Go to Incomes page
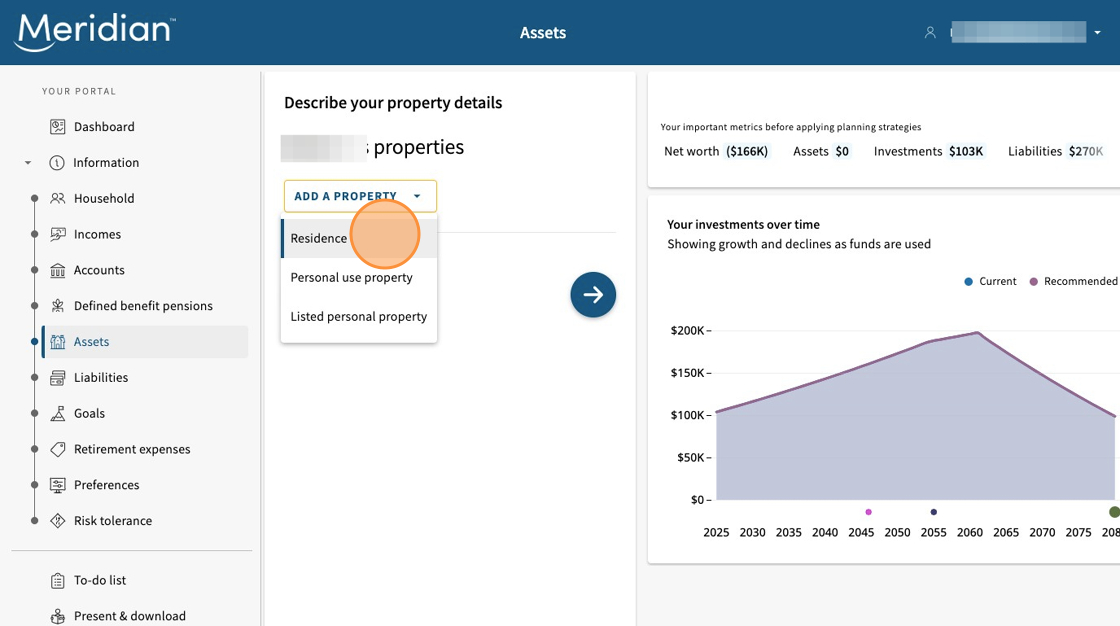This screenshot has height=626, width=1120. [97, 234]
